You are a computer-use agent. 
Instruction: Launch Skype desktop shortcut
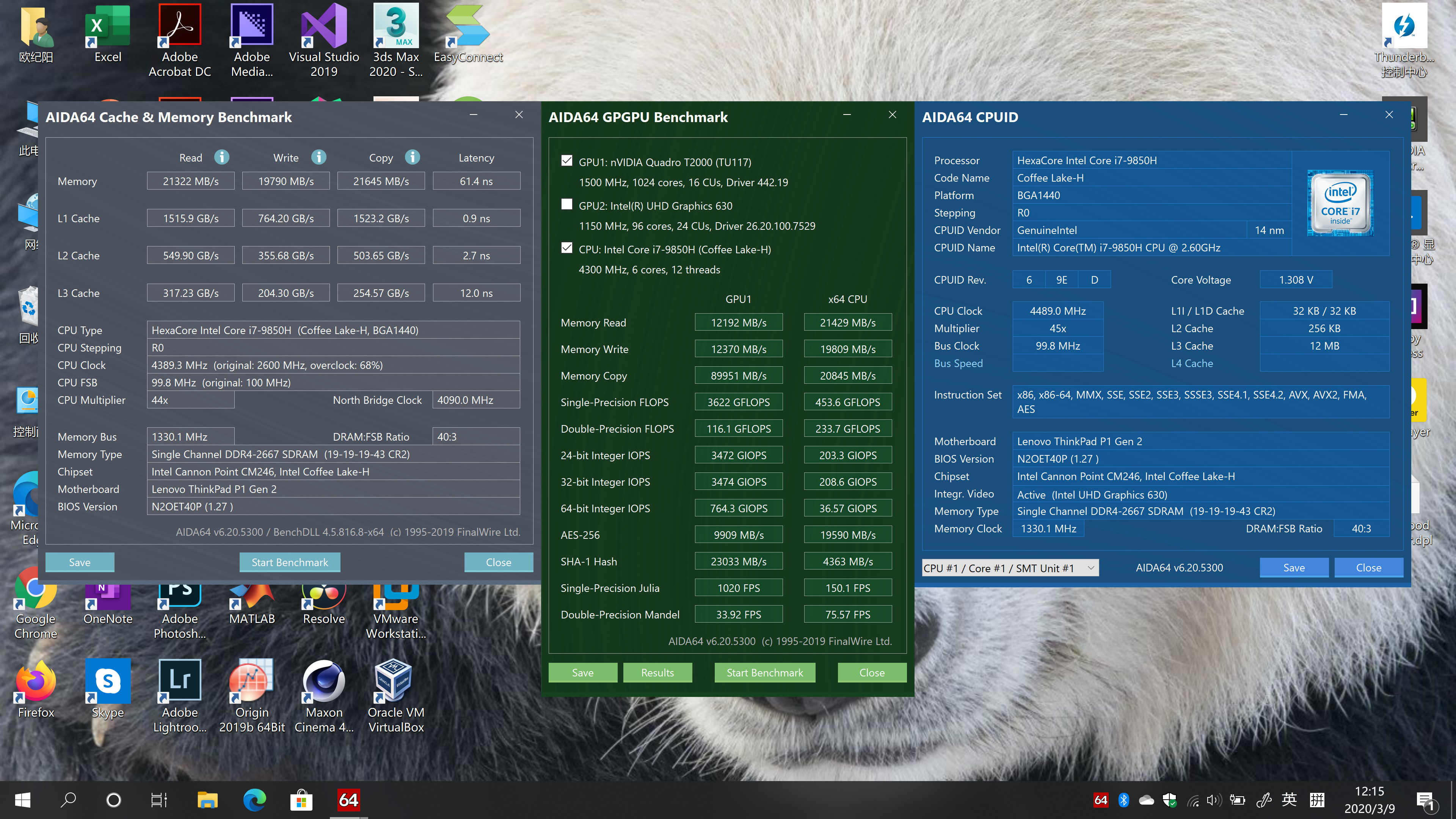[107, 689]
